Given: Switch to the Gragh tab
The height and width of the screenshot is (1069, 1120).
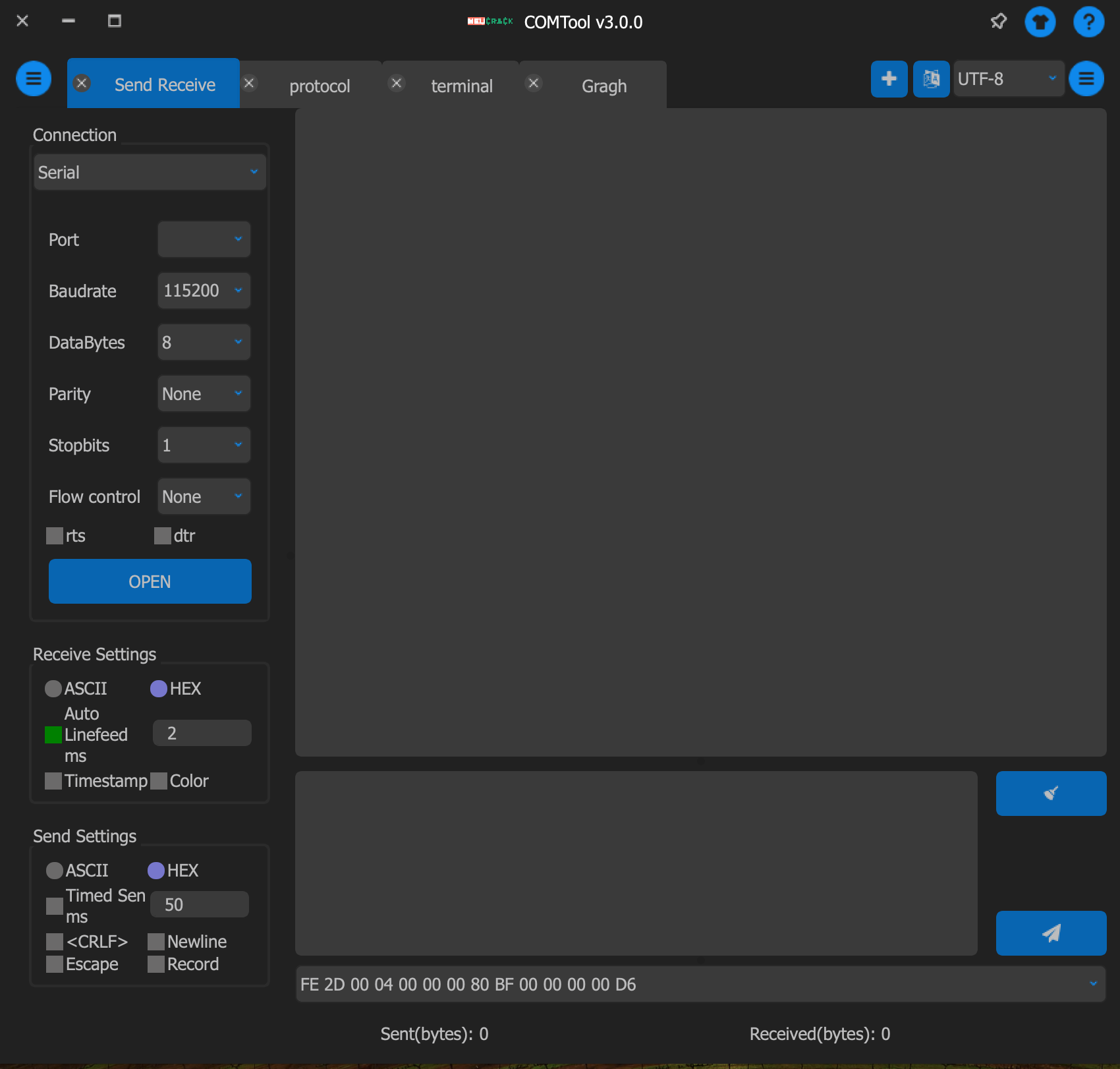Looking at the screenshot, I should tap(603, 86).
